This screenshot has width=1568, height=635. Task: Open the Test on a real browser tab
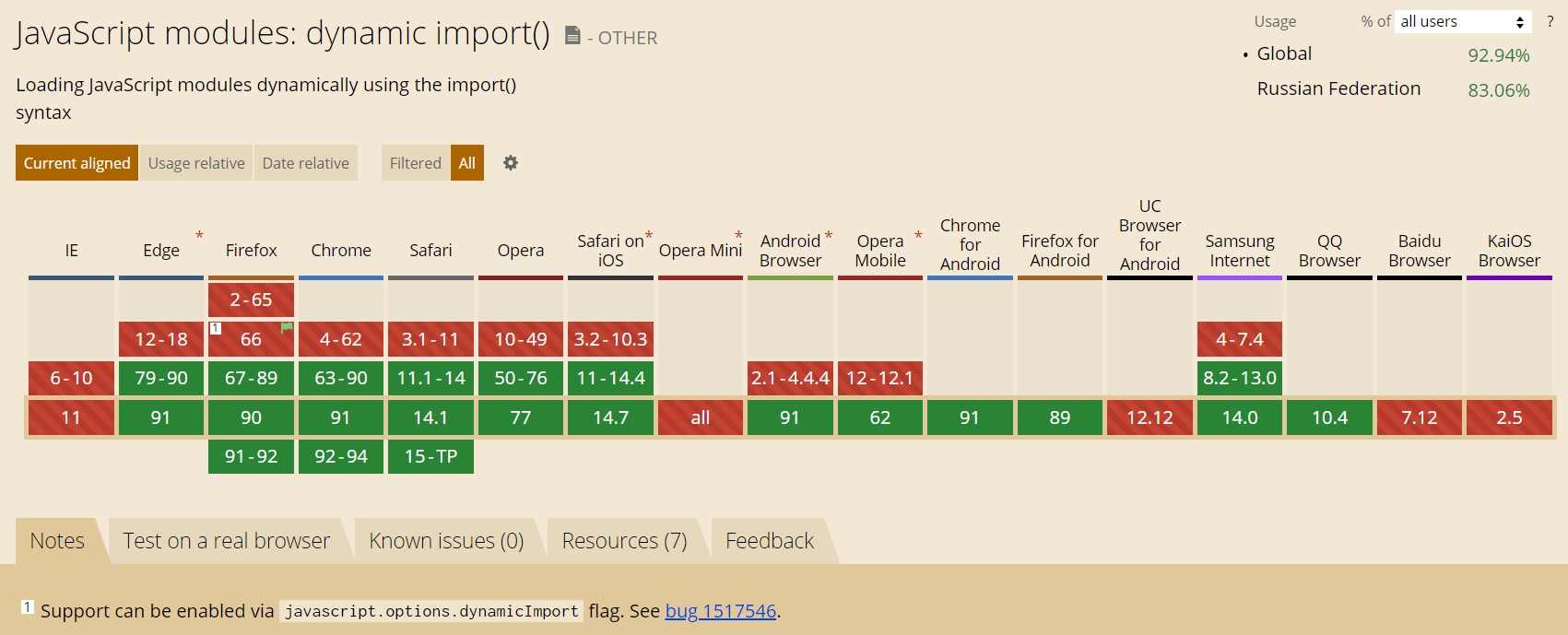coord(227,541)
